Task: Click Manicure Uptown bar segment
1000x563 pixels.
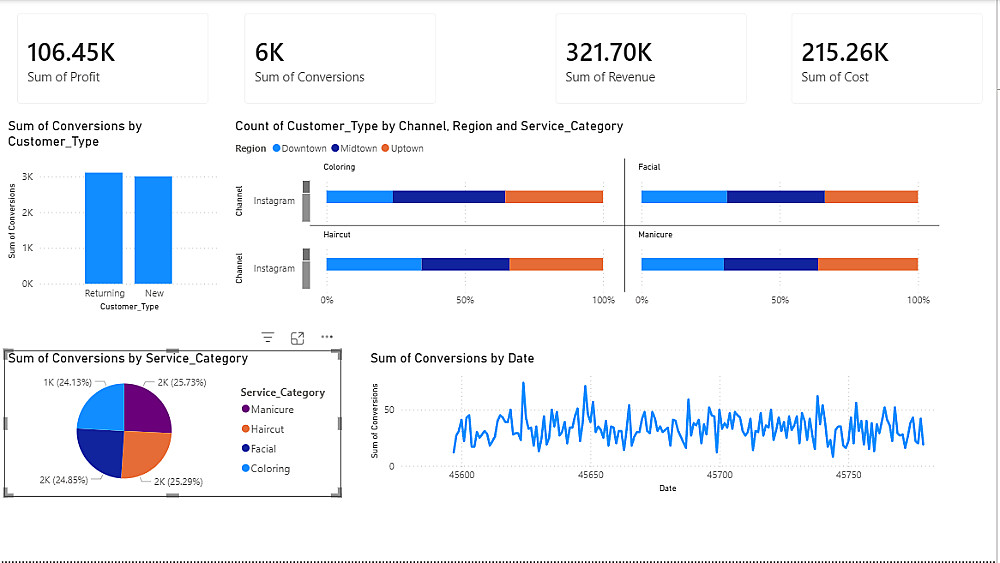Action: point(868,264)
